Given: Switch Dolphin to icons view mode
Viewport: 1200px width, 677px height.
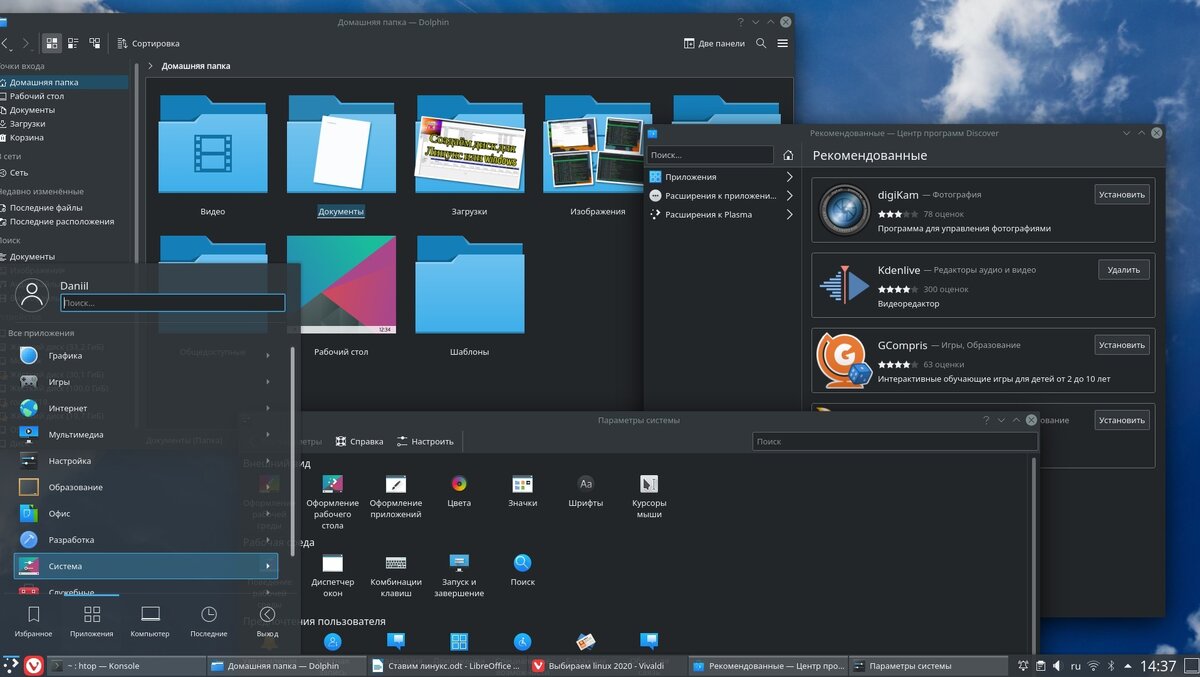Looking at the screenshot, I should coord(52,43).
